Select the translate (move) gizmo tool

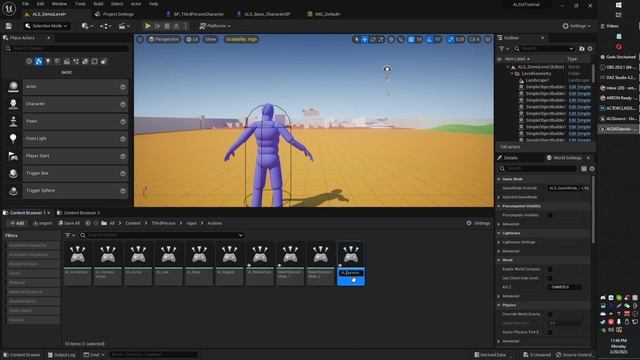pos(364,40)
